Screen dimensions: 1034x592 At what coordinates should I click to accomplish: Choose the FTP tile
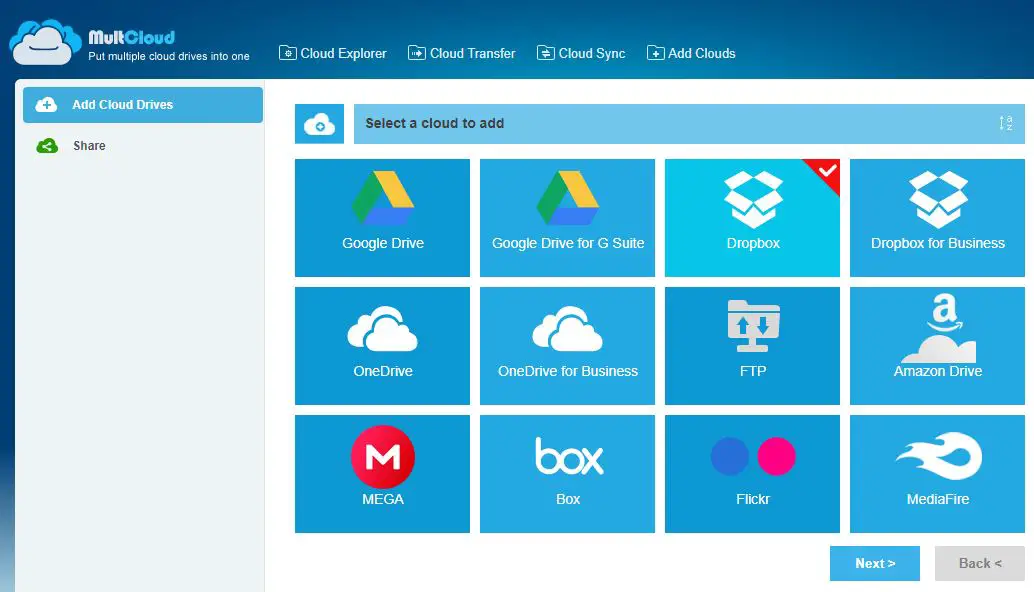(752, 345)
